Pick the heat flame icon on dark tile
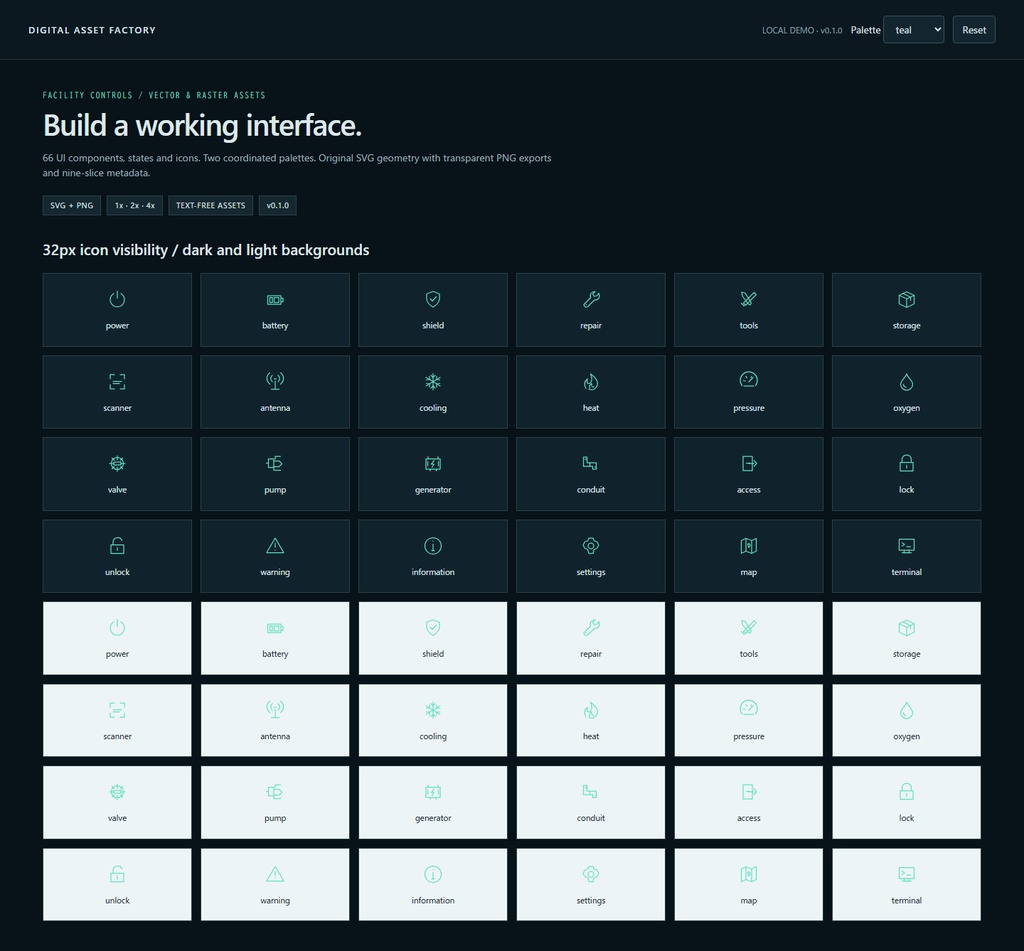The width and height of the screenshot is (1024, 951). tap(591, 381)
